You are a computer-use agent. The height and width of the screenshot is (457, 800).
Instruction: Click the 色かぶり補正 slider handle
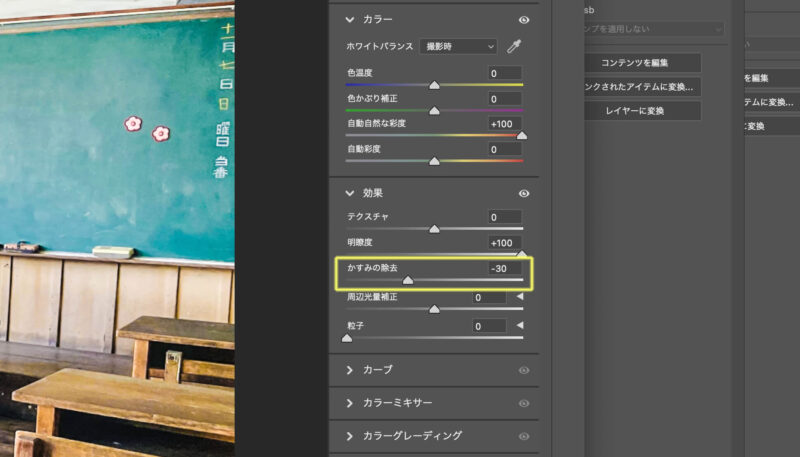[434, 111]
